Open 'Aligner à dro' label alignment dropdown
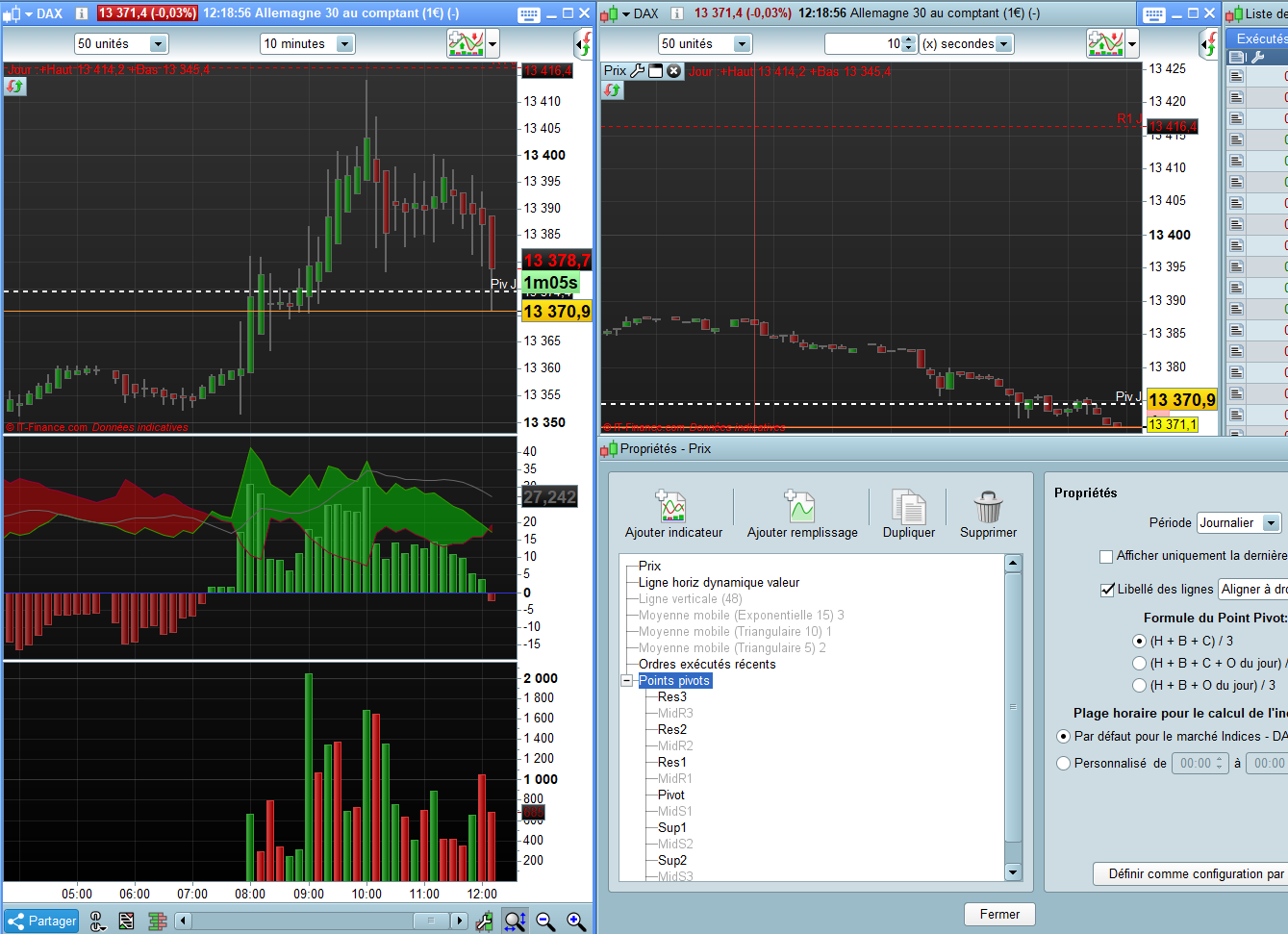 pos(1252,590)
